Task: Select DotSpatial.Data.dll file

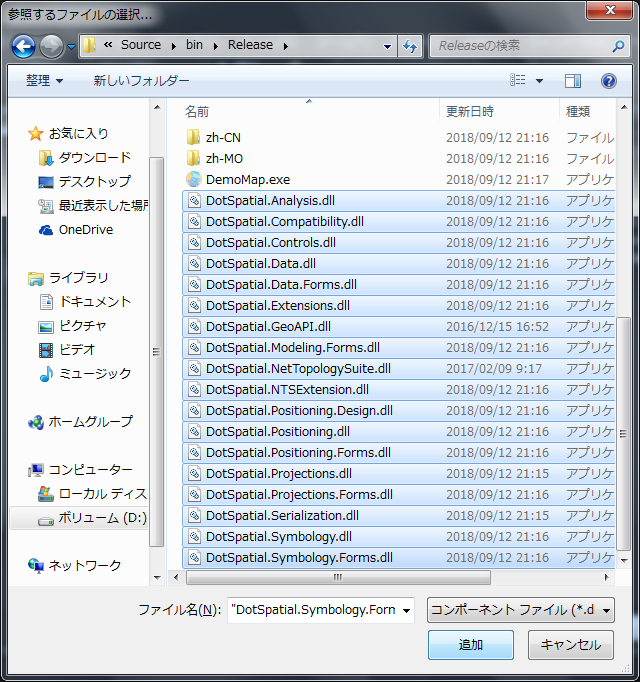Action: pyautogui.click(x=399, y=264)
